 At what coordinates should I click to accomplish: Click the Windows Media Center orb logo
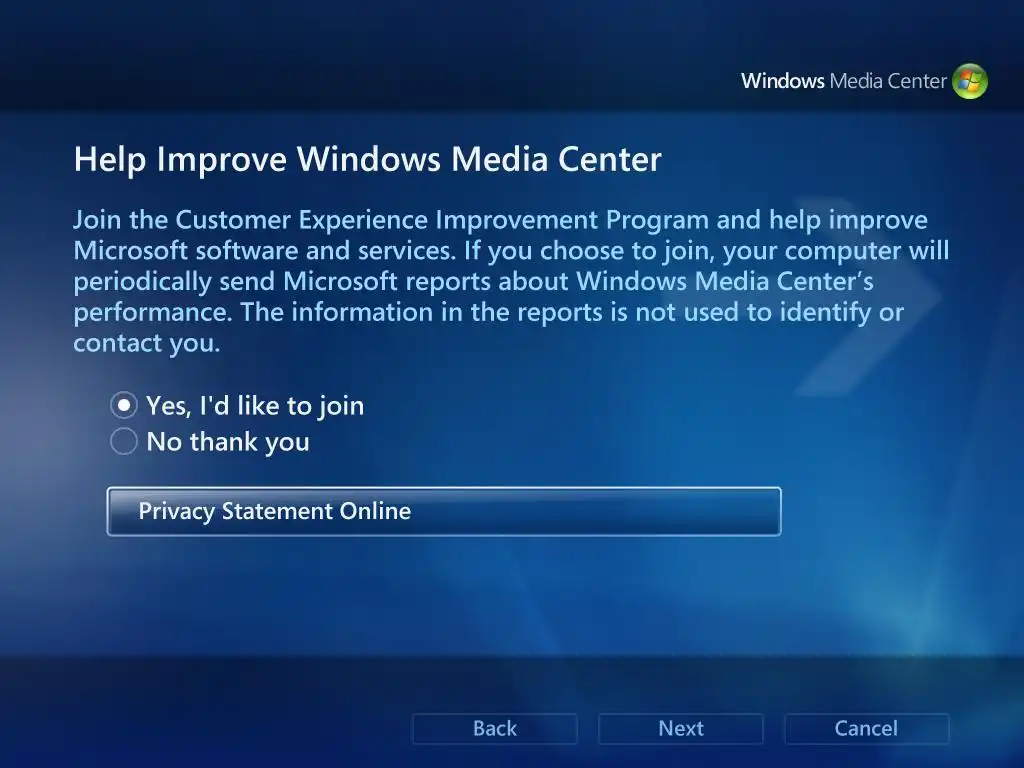(970, 81)
